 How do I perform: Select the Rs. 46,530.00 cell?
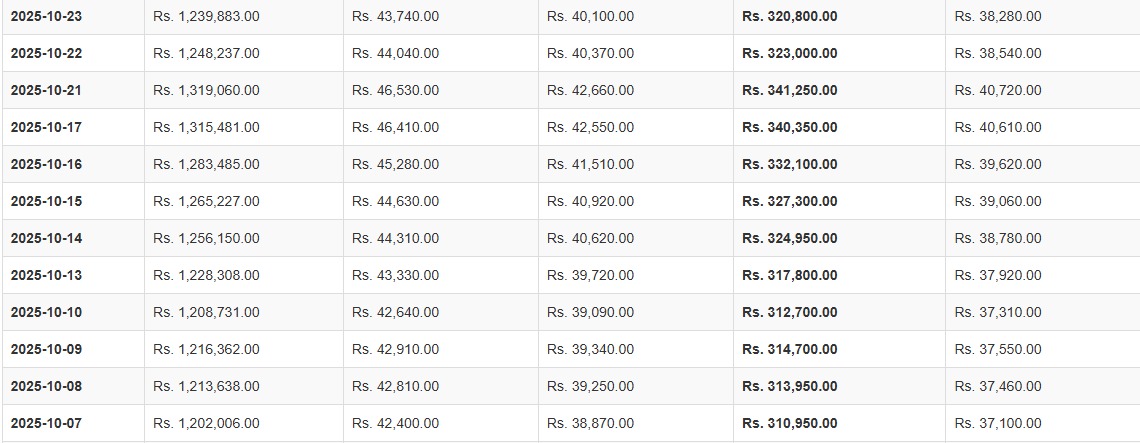395,90
